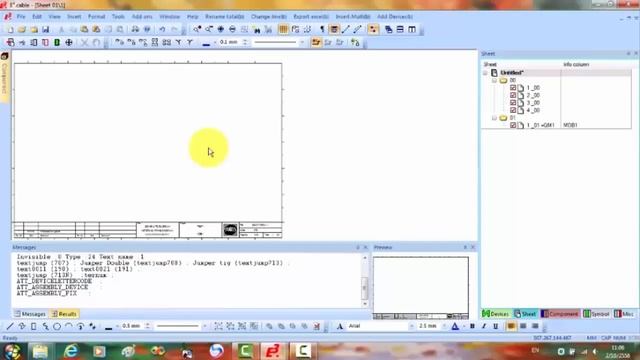Select the Line drawing tool in bottom toolbar
The height and width of the screenshot is (360, 640).
pyautogui.click(x=10, y=326)
